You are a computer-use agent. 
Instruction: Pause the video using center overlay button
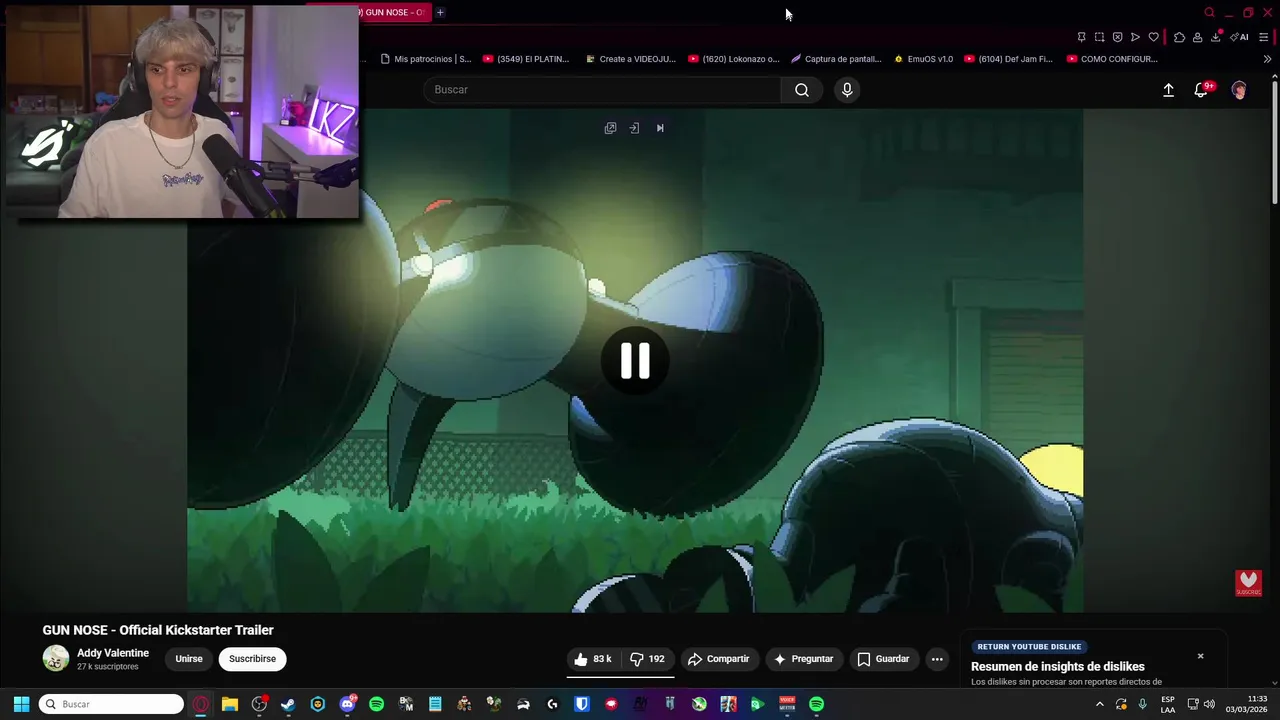[635, 361]
